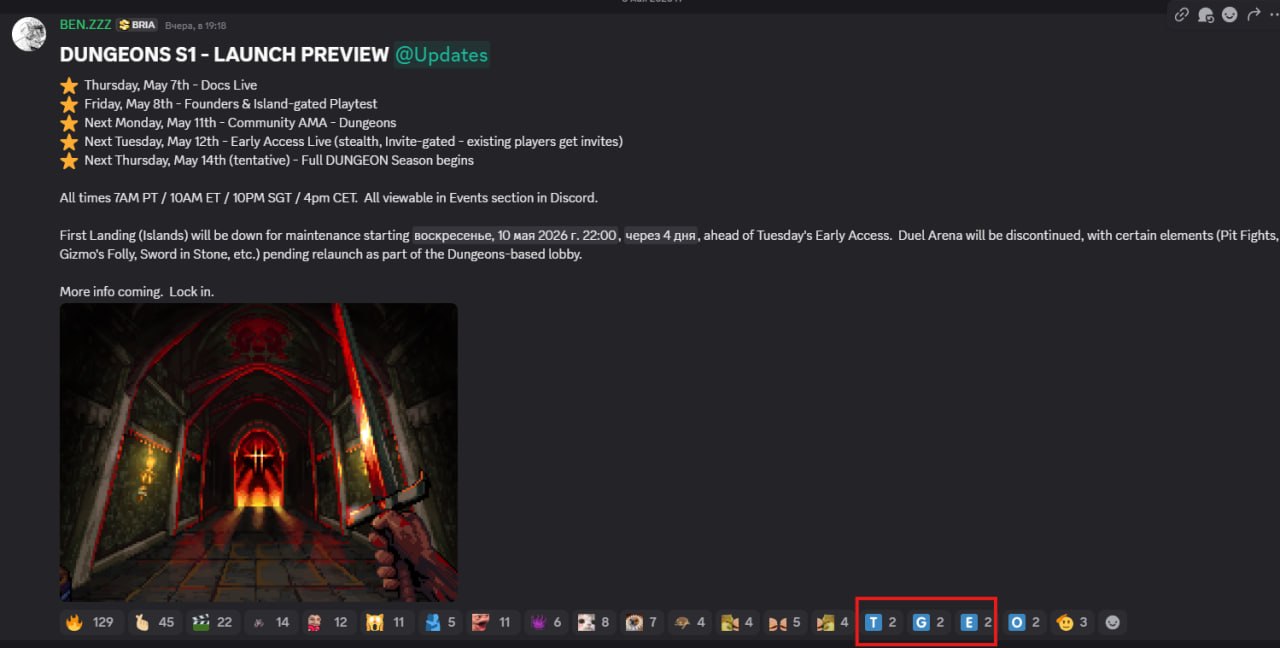1280x648 pixels.
Task: Click the super reaction icon beside the chain
Action: pyautogui.click(x=1206, y=14)
